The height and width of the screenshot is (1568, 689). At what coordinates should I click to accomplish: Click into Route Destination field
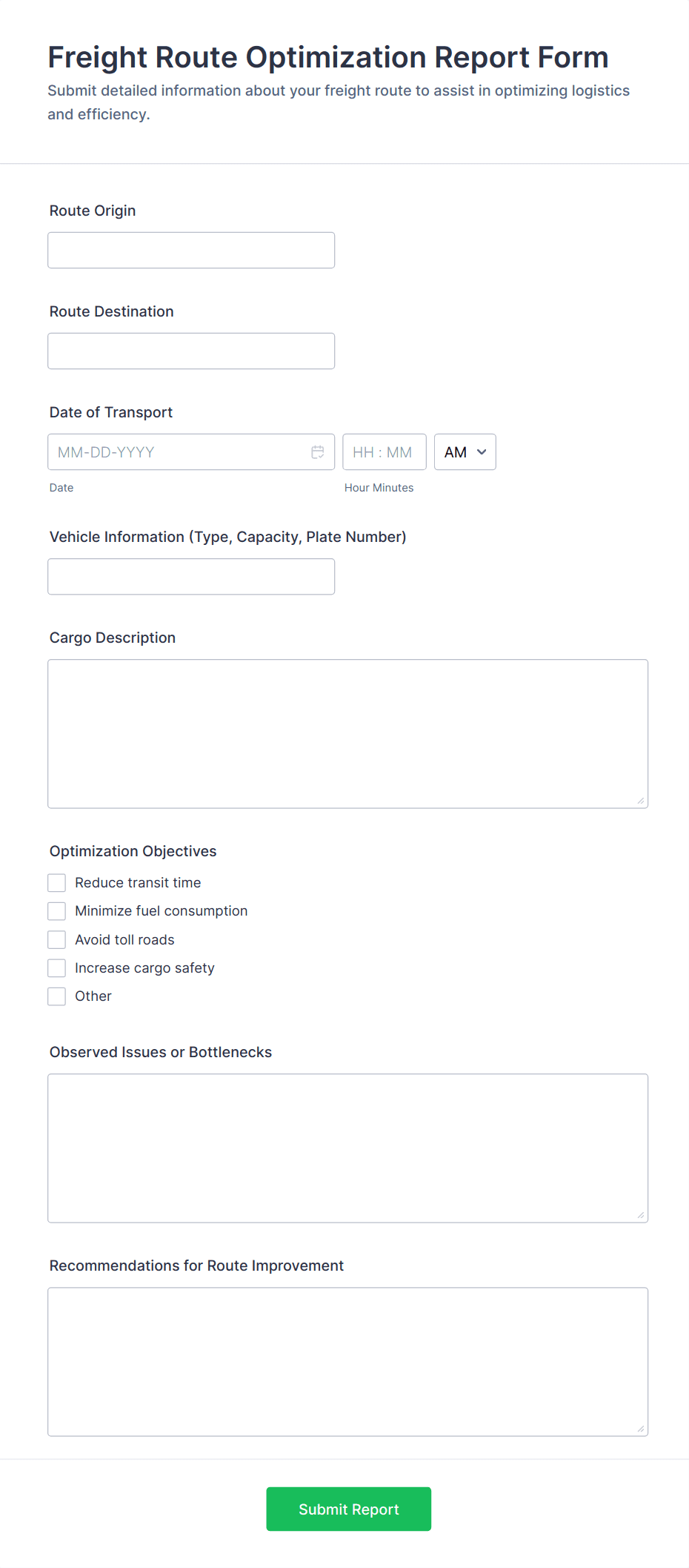[191, 351]
